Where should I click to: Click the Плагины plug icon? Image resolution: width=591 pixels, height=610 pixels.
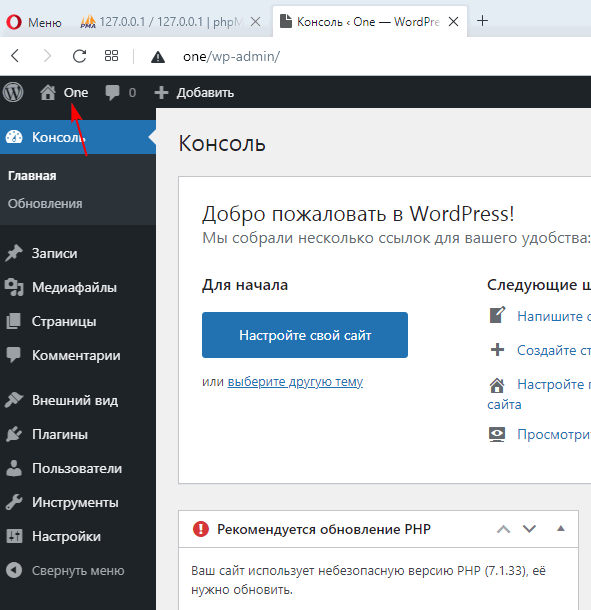pyautogui.click(x=14, y=434)
